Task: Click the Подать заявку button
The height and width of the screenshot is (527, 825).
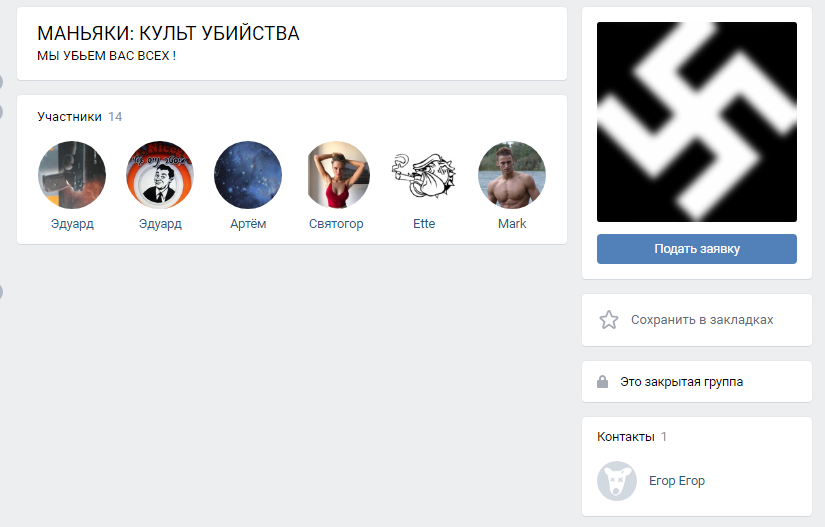Action: 697,249
